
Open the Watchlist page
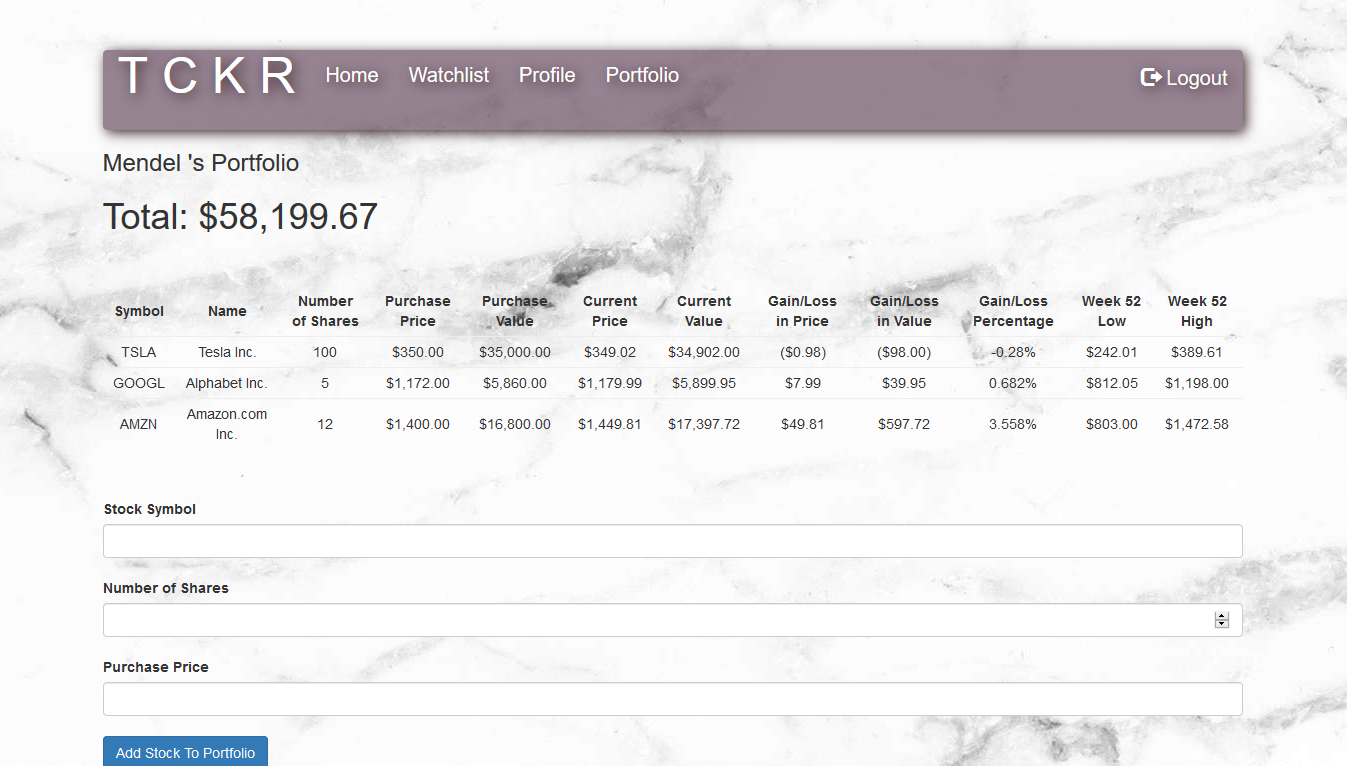pos(449,75)
